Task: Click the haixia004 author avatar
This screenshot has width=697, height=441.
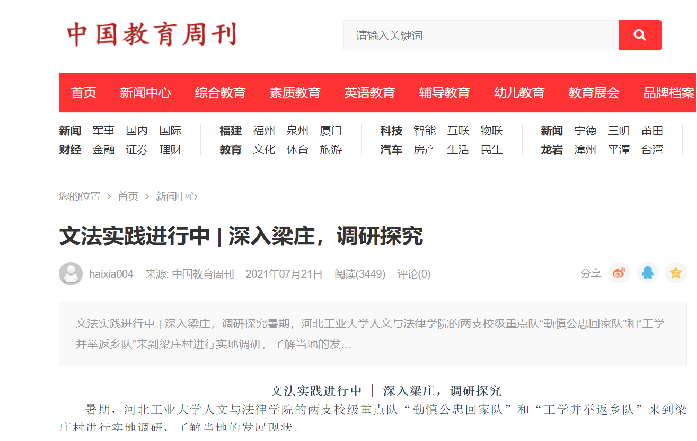Action: 71,273
